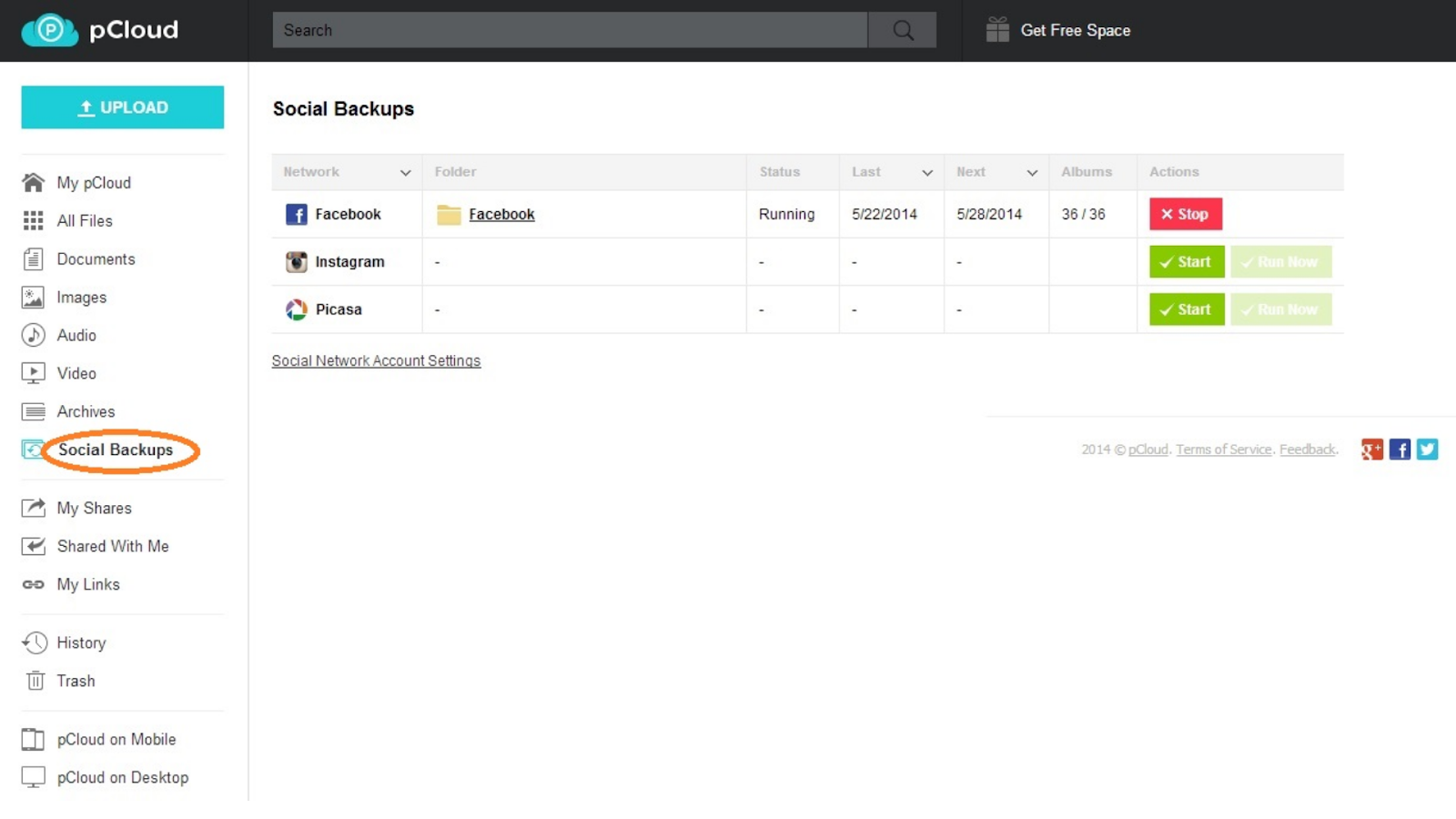Click the Archives sidebar icon
The height and width of the screenshot is (819, 1456).
[34, 411]
